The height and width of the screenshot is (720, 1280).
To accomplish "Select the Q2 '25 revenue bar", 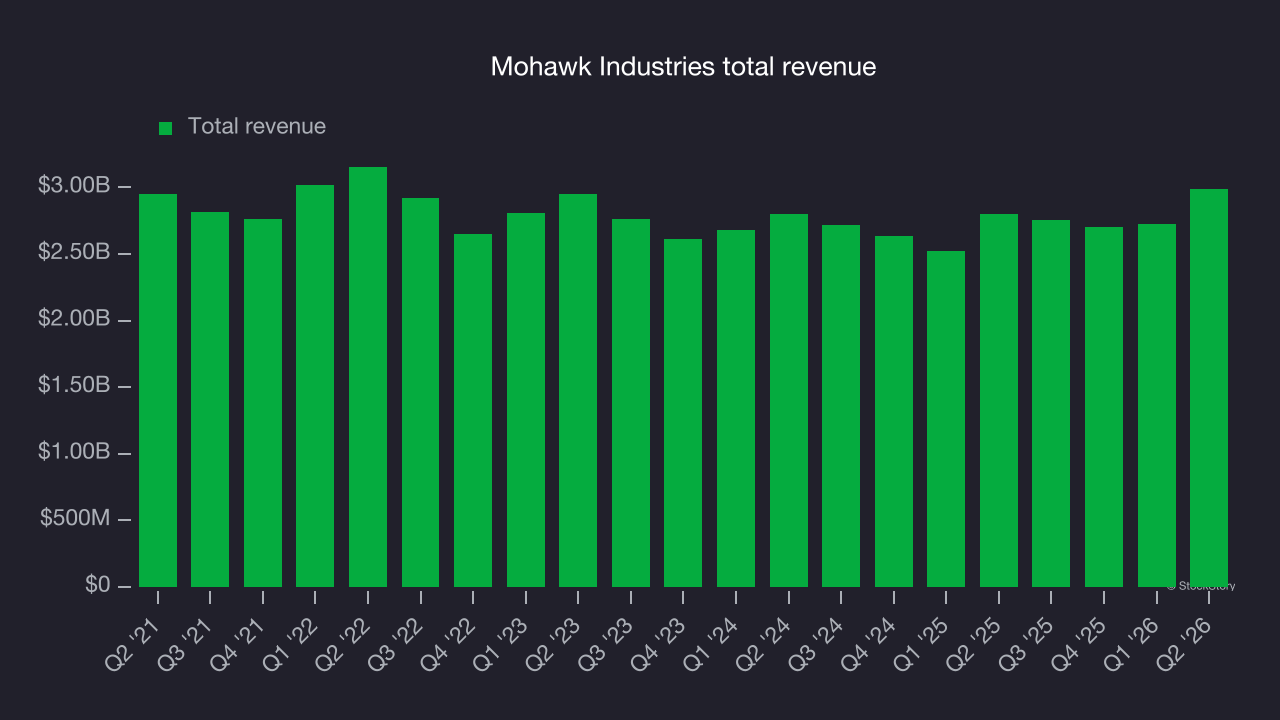I will click(x=999, y=400).
